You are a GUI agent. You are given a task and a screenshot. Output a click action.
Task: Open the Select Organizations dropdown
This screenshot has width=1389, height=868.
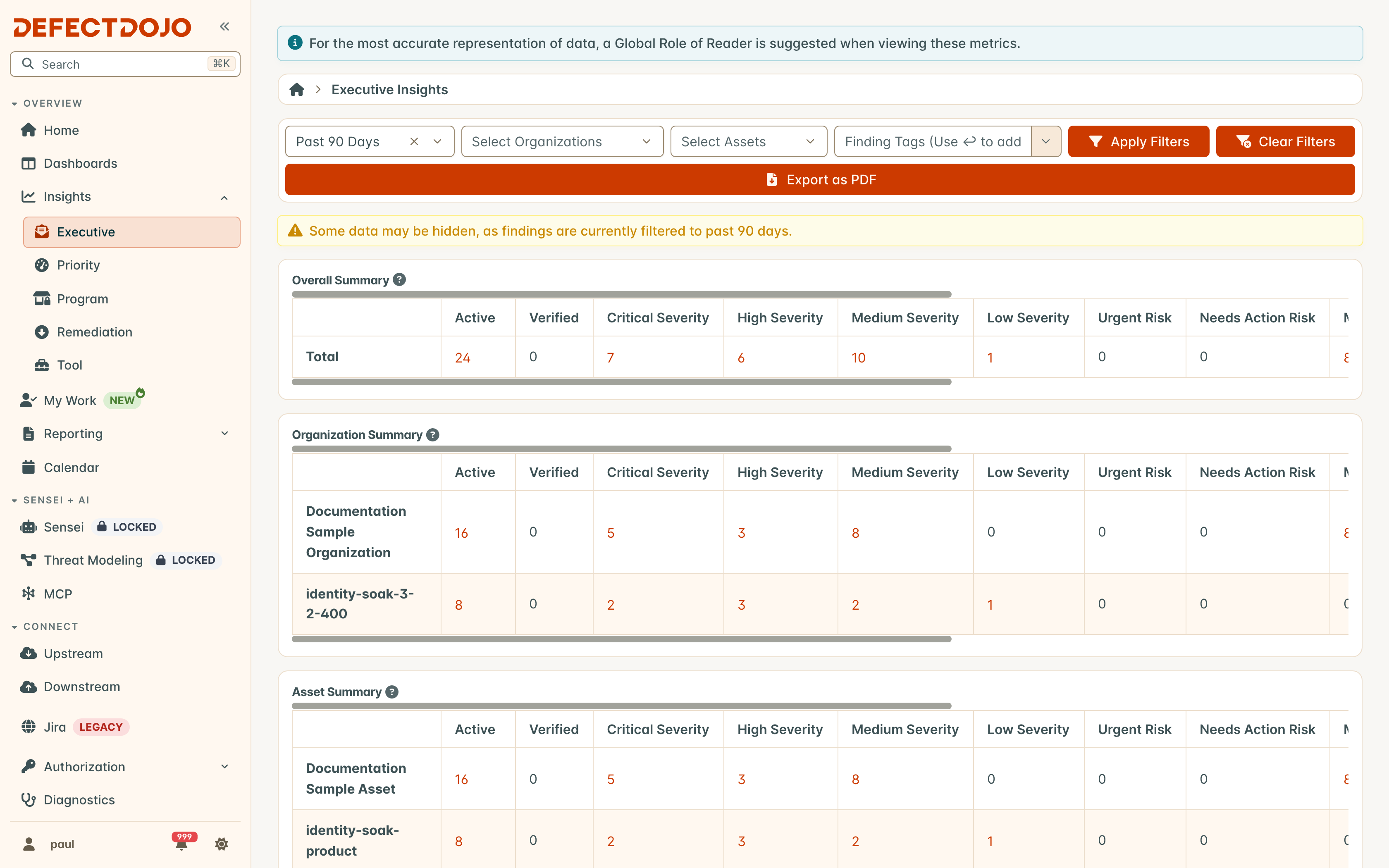(562, 141)
